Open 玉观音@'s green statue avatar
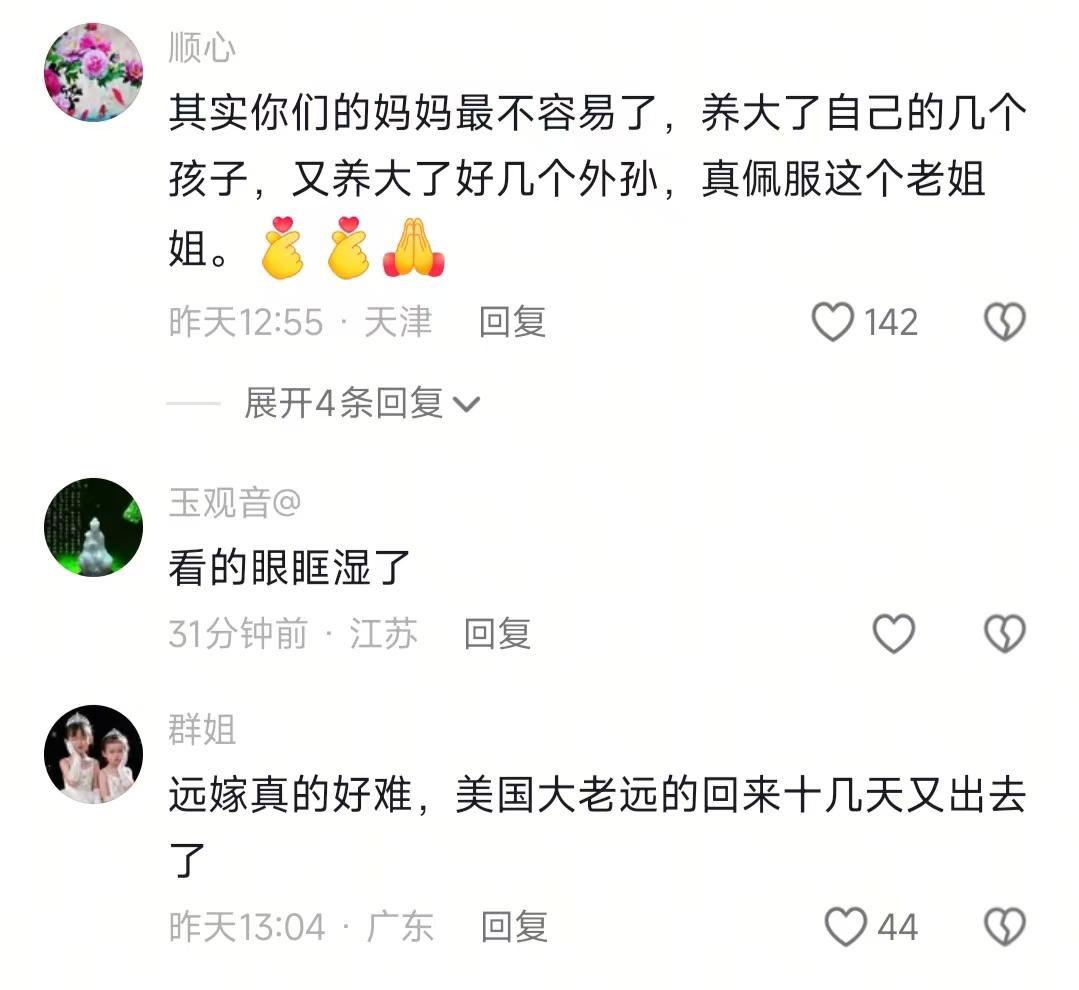The height and width of the screenshot is (990, 1079). pyautogui.click(x=94, y=527)
